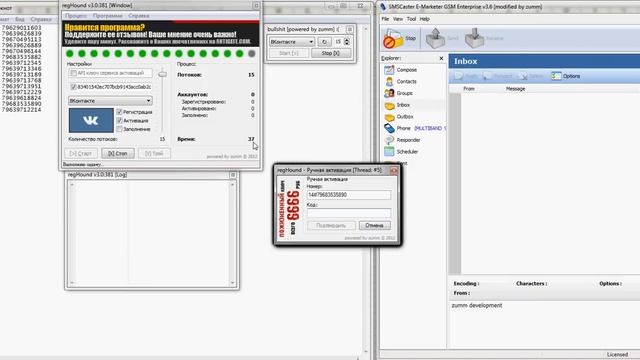Click Stop [X] in the bullshit window

click(331, 53)
